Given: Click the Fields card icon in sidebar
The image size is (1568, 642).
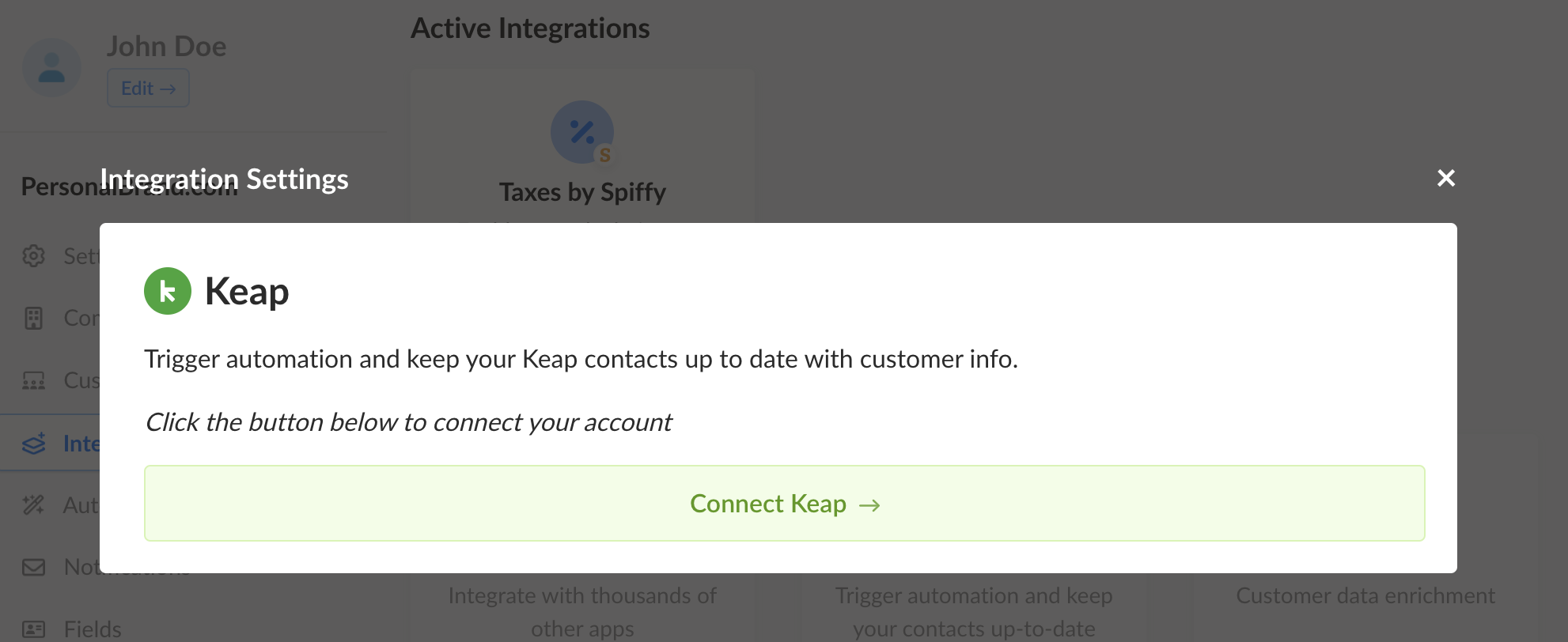Looking at the screenshot, I should [x=33, y=629].
